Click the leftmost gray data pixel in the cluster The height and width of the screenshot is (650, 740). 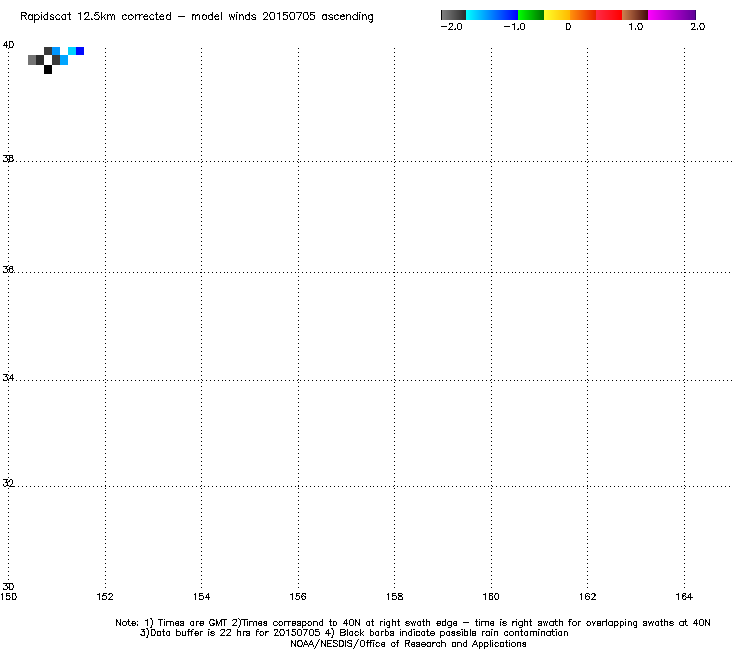(x=32, y=60)
